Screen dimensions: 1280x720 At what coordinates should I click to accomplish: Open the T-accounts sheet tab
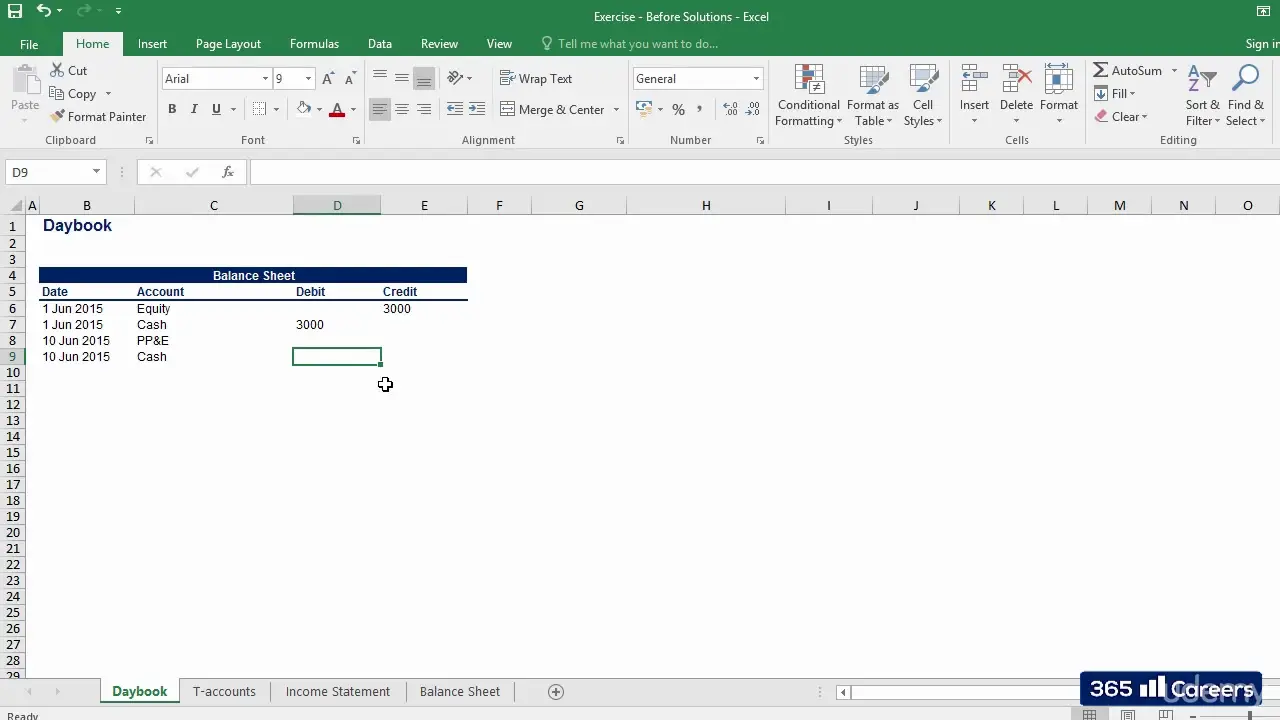(x=224, y=691)
